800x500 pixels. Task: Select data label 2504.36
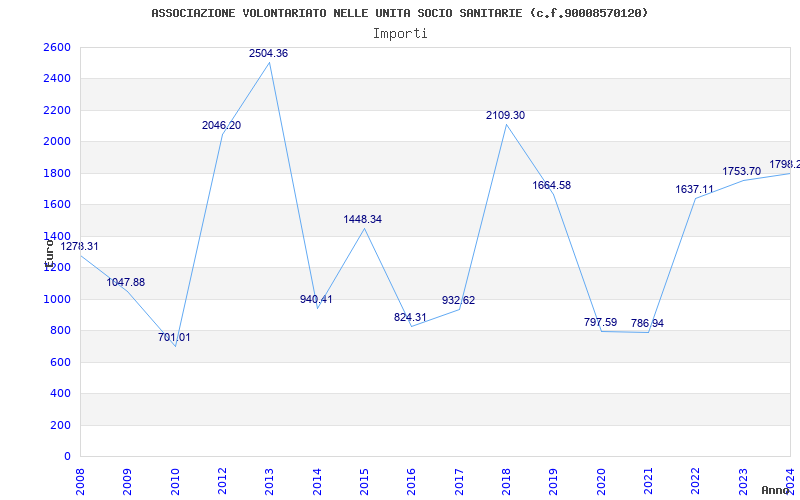pos(268,54)
